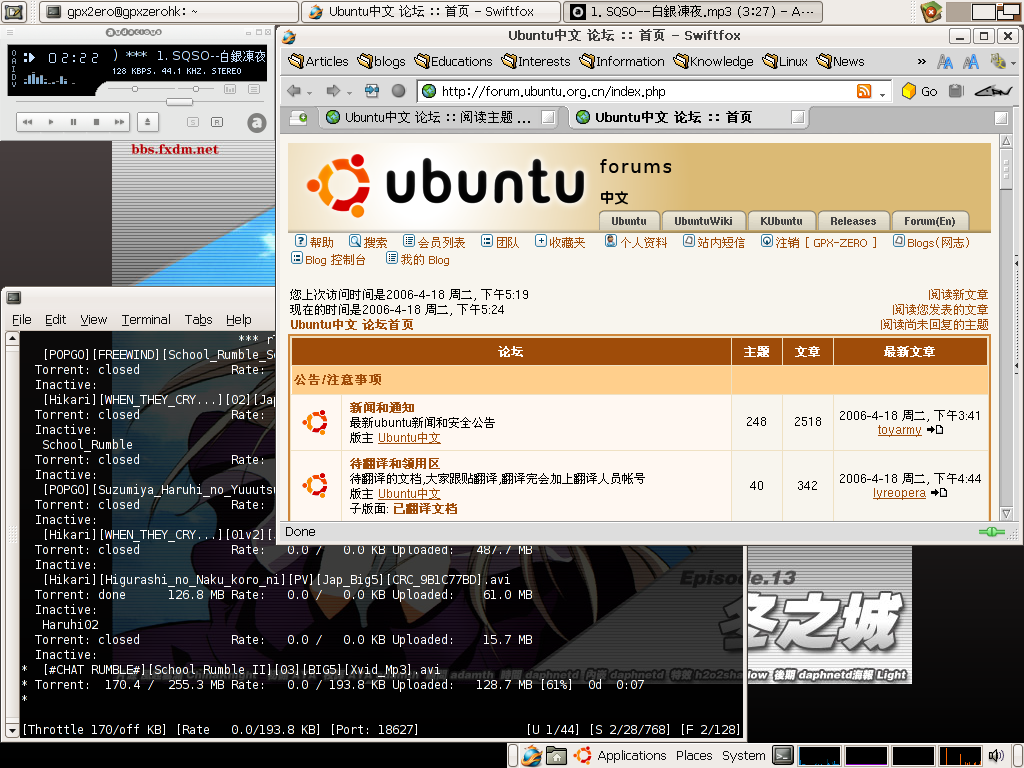
Task: Skip to next track in Audacious
Action: pyautogui.click(x=119, y=122)
